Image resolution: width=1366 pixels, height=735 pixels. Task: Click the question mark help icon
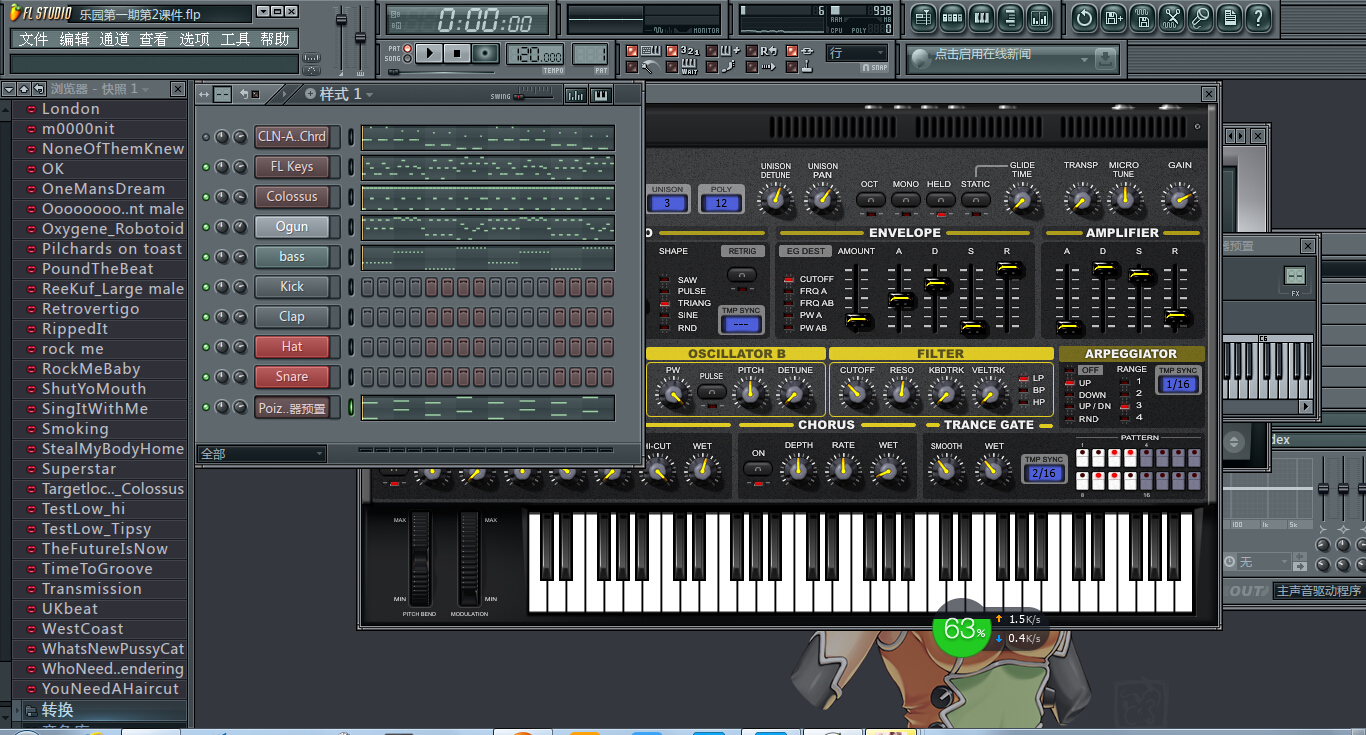[1258, 17]
